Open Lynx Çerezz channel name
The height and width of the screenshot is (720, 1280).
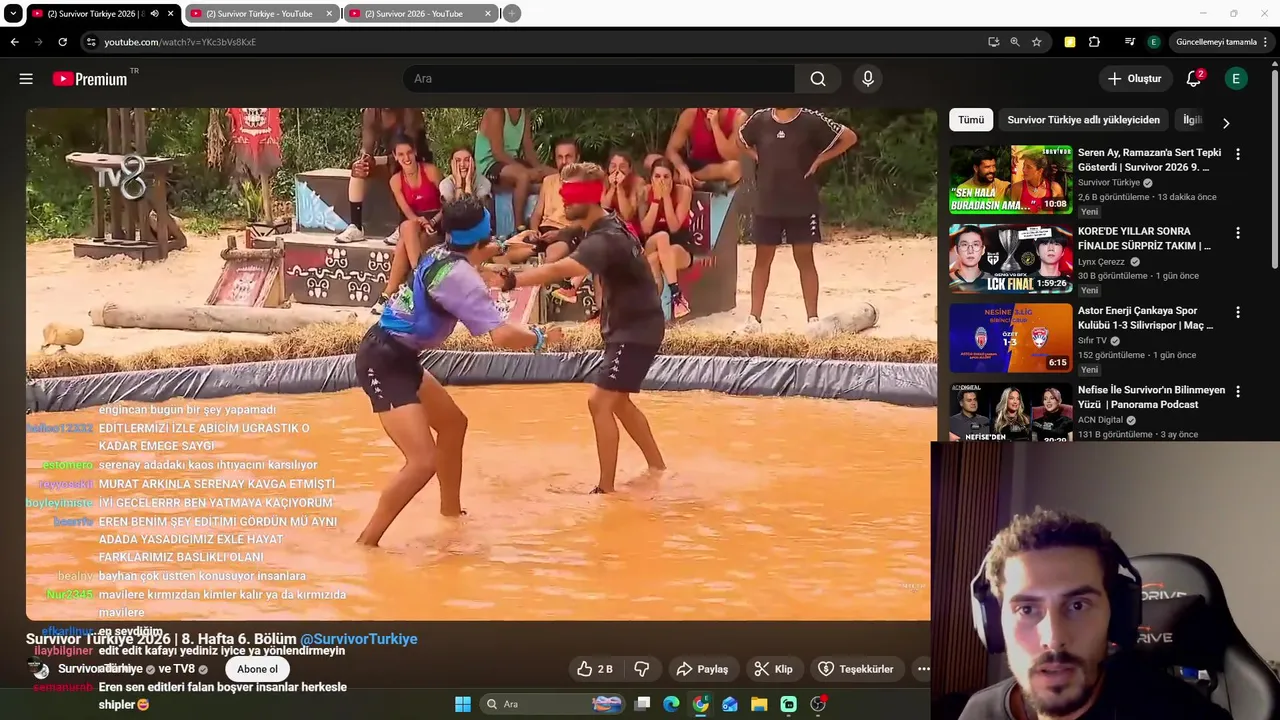pyautogui.click(x=1101, y=262)
